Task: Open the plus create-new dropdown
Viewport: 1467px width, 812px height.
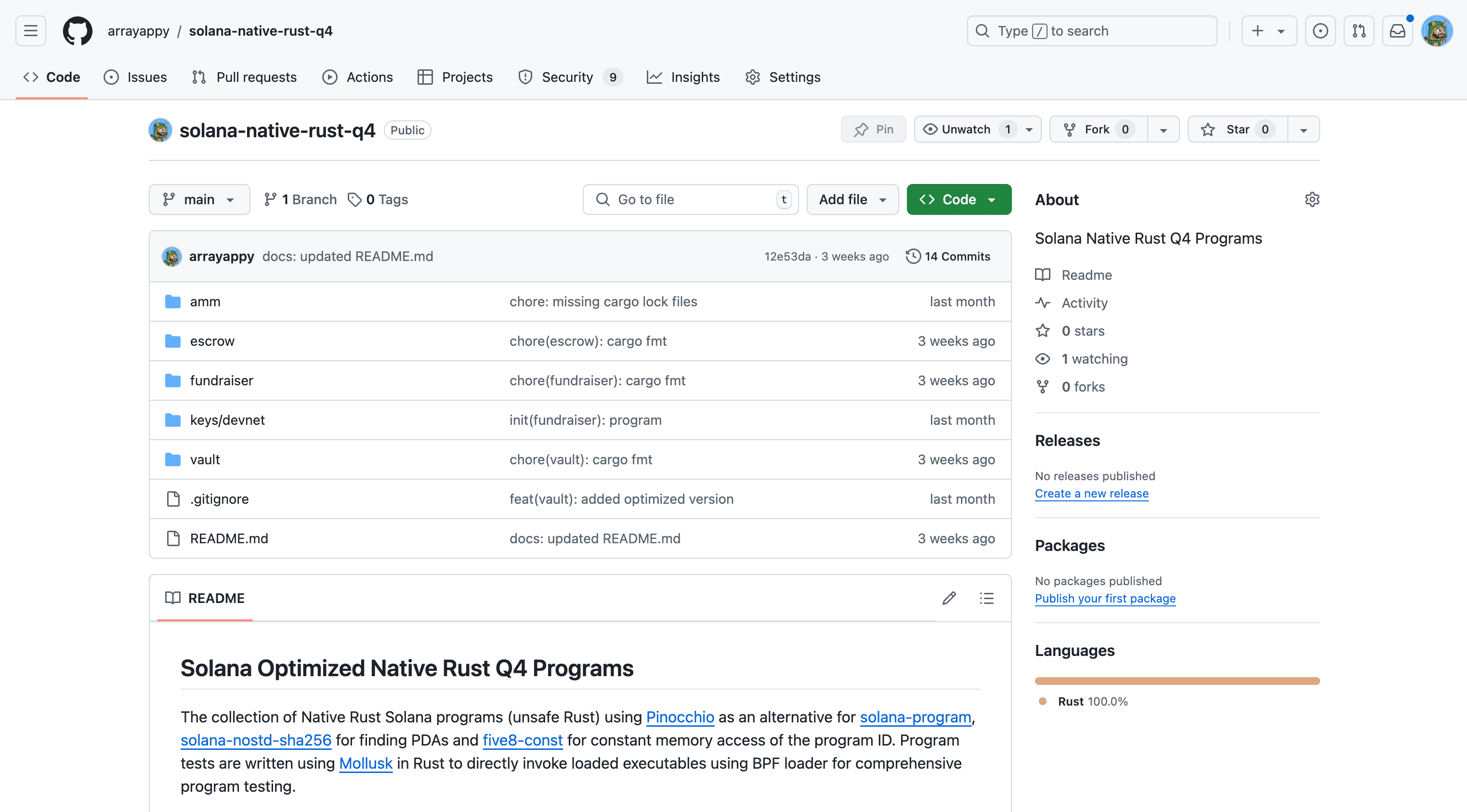Action: click(1269, 31)
